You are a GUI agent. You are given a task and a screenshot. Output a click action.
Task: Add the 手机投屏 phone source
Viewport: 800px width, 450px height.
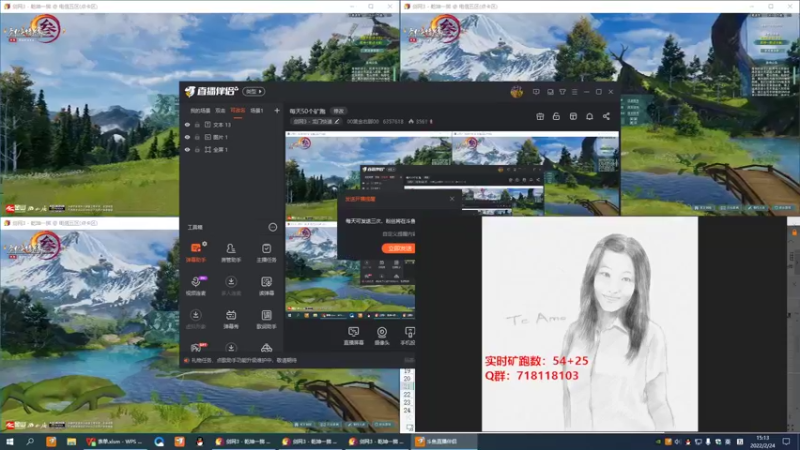[408, 336]
